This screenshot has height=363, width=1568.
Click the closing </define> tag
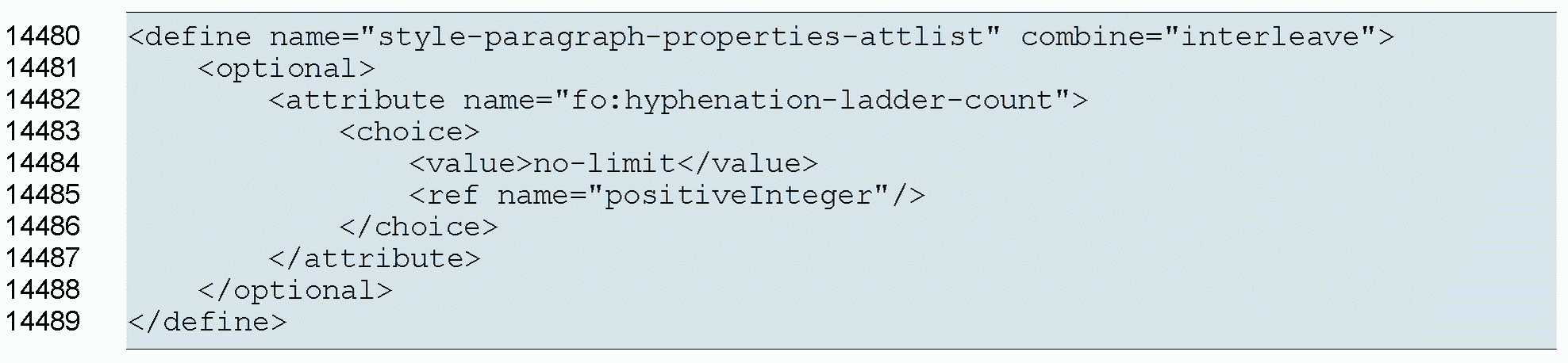[x=207, y=322]
